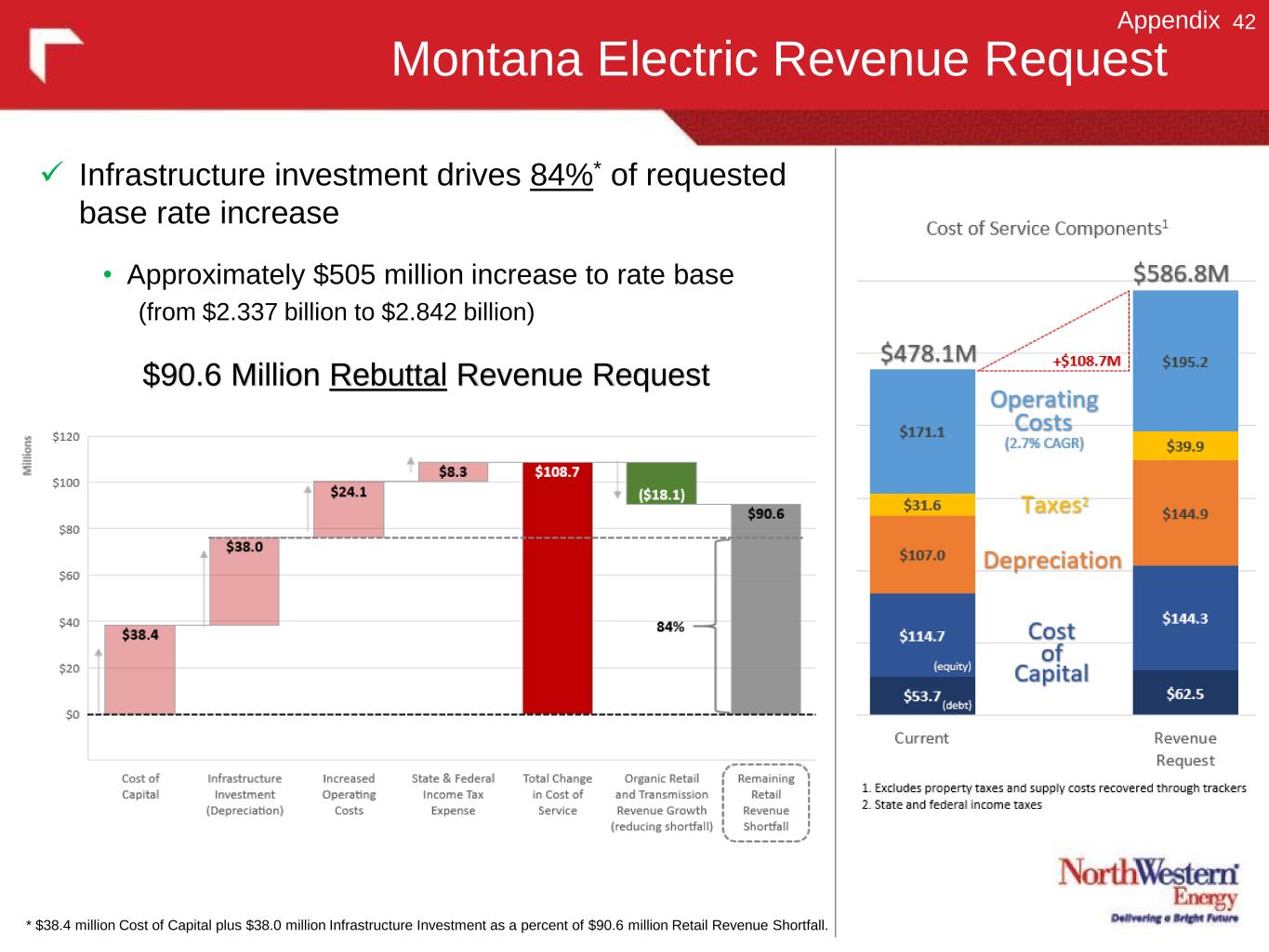This screenshot has width=1269, height=952.
Task: Click the white corner logo in the header
Action: coord(56,54)
